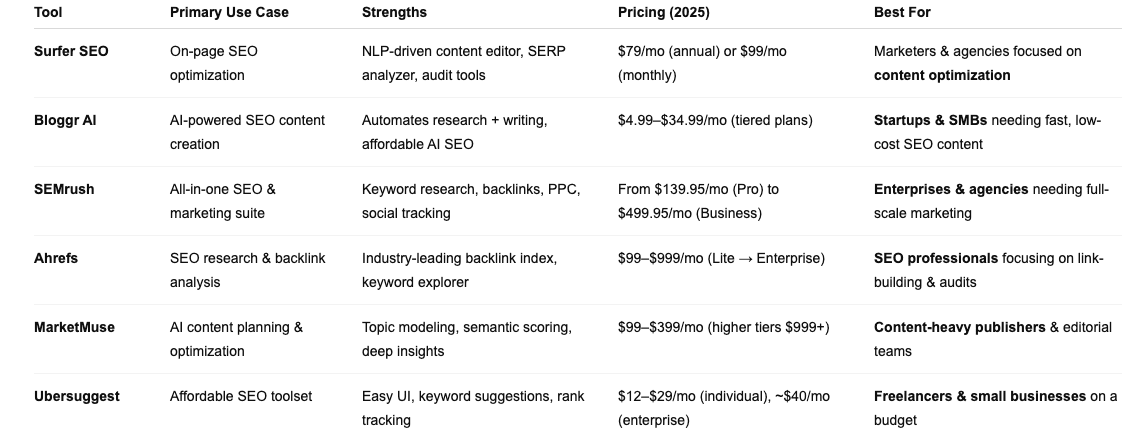The image size is (1144, 435).
Task: Click the Surfer SEO tool name
Action: [71, 51]
